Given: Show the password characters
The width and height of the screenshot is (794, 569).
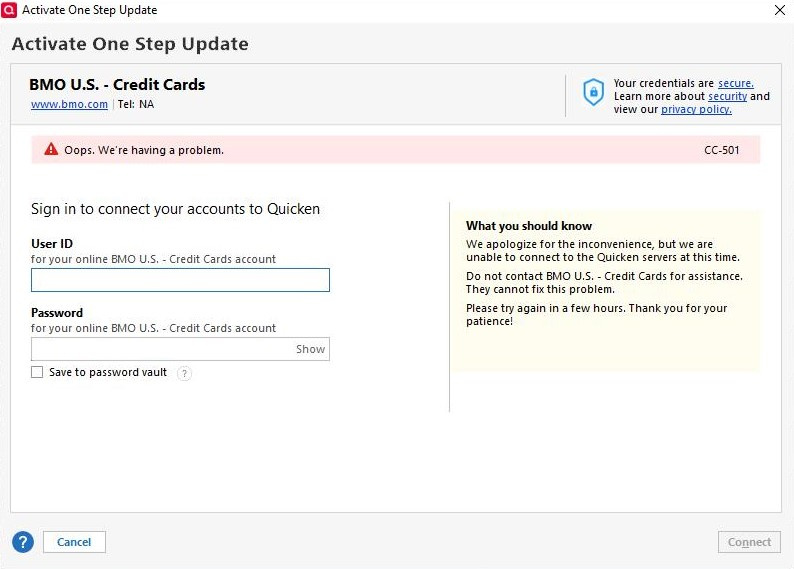Looking at the screenshot, I should point(310,349).
